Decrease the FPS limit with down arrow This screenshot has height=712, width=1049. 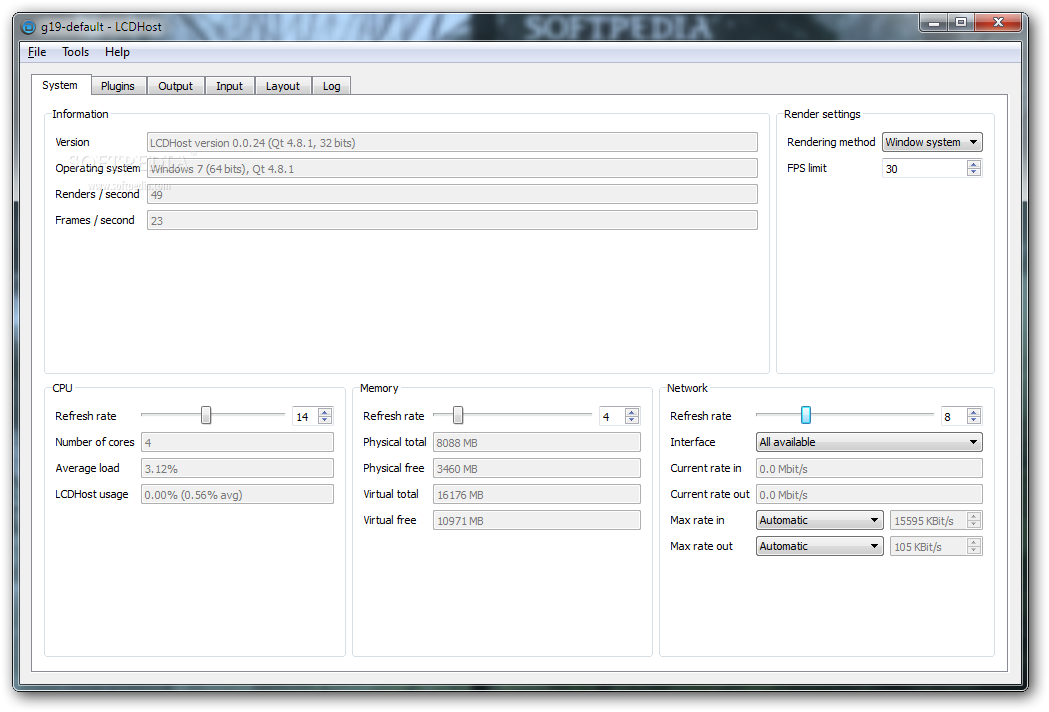(974, 173)
